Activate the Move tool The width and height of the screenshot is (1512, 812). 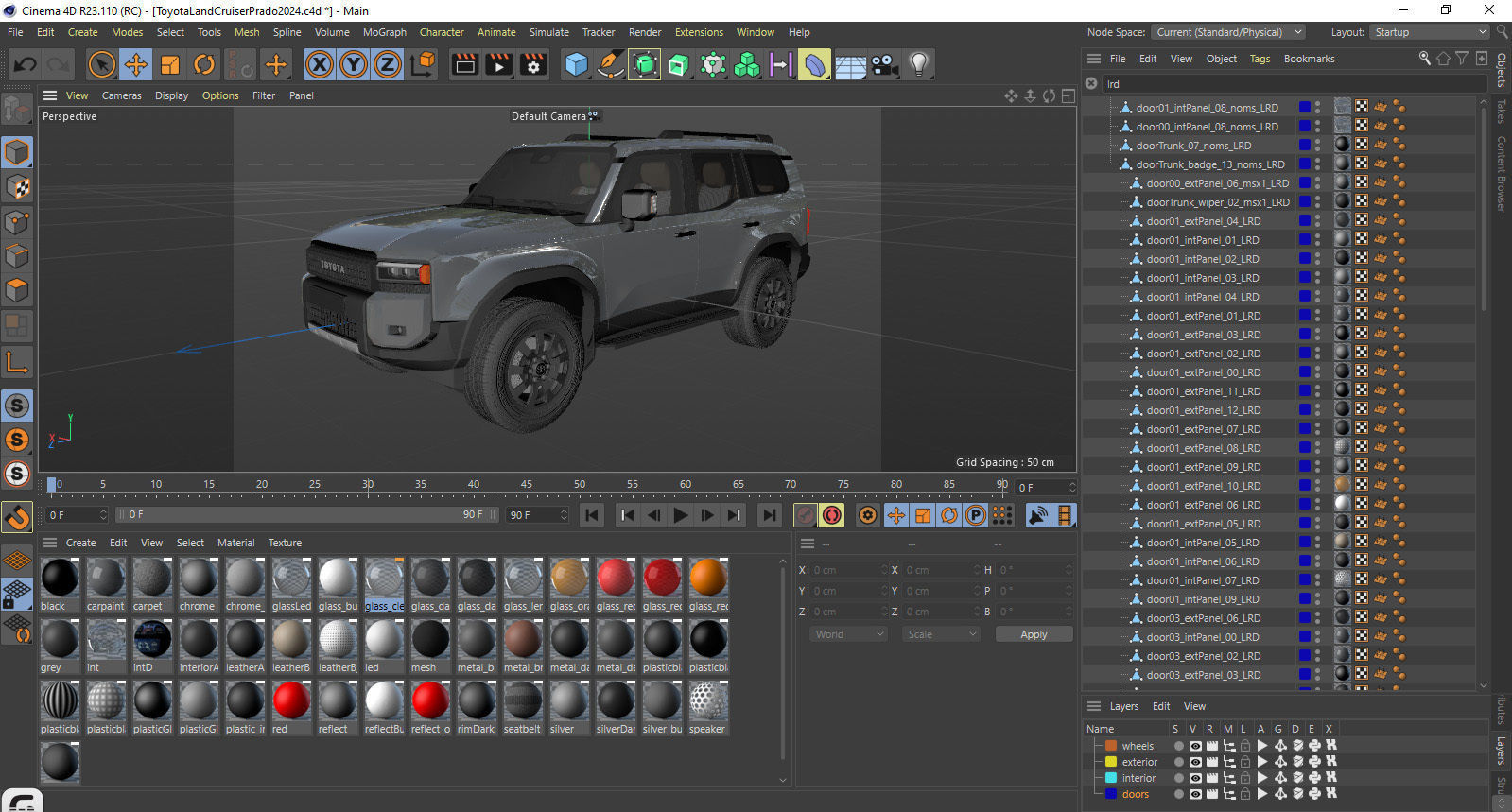point(136,64)
